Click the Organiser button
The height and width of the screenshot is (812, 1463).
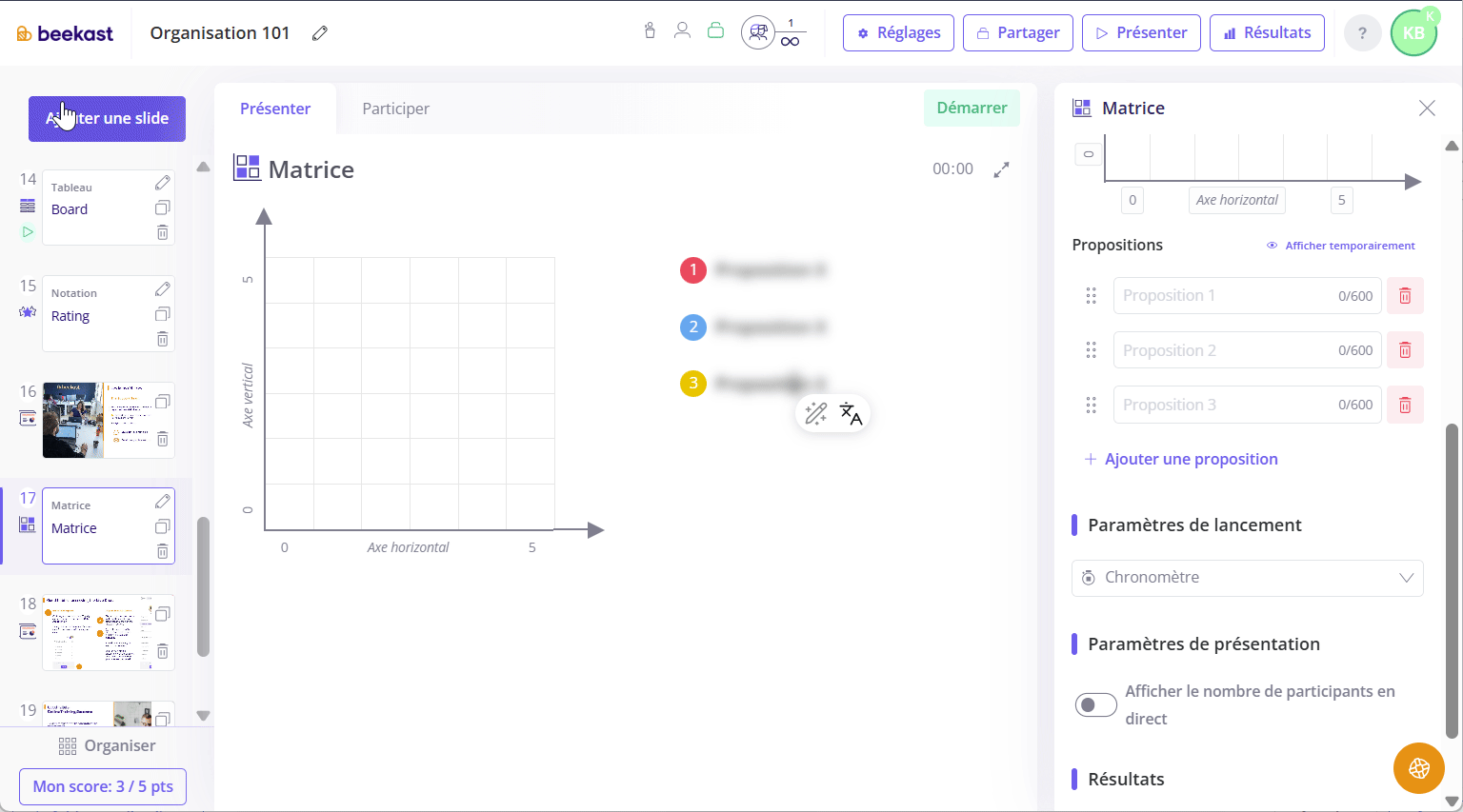coord(107,746)
